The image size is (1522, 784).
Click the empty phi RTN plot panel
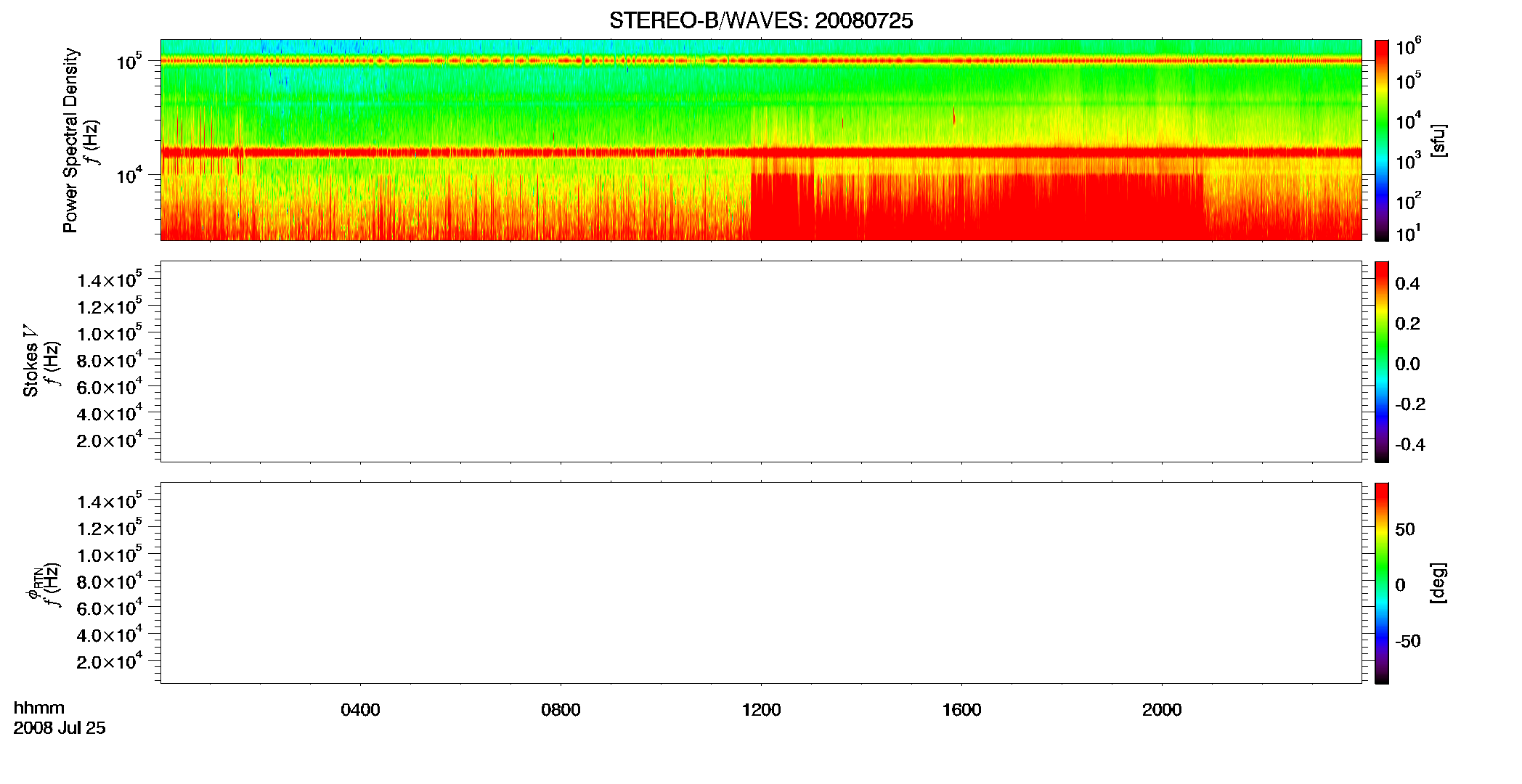(761, 583)
